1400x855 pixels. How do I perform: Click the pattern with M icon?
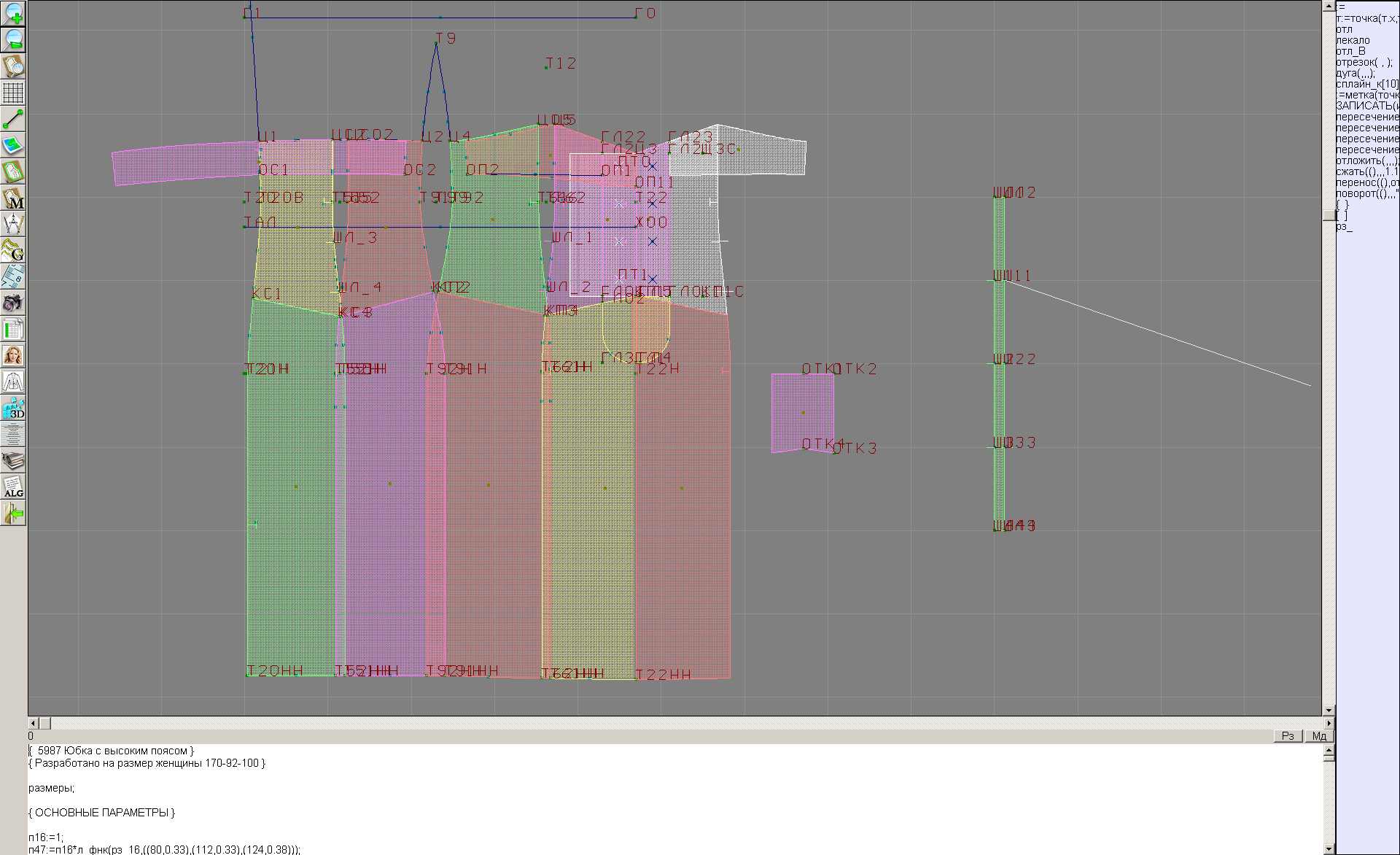(x=13, y=198)
